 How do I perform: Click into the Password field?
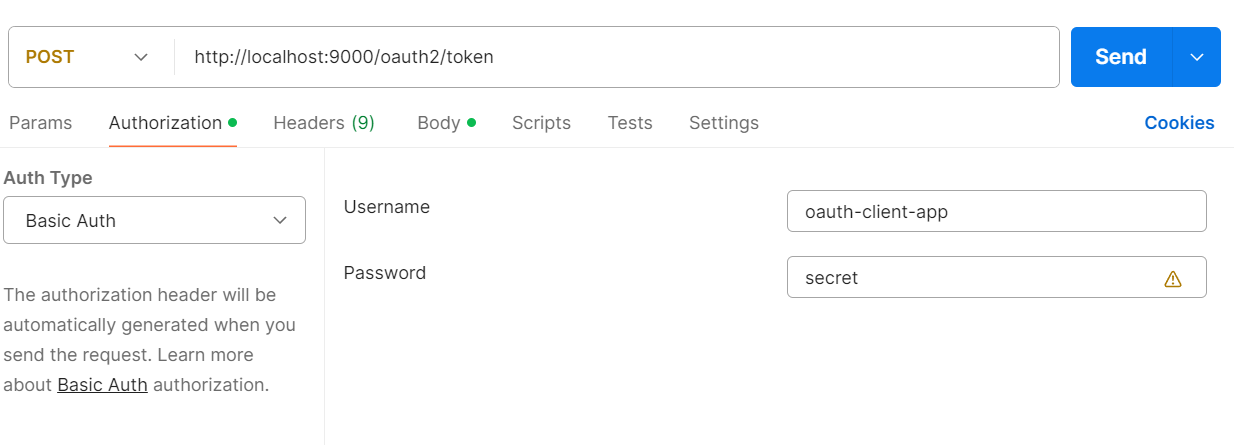pyautogui.click(x=970, y=278)
